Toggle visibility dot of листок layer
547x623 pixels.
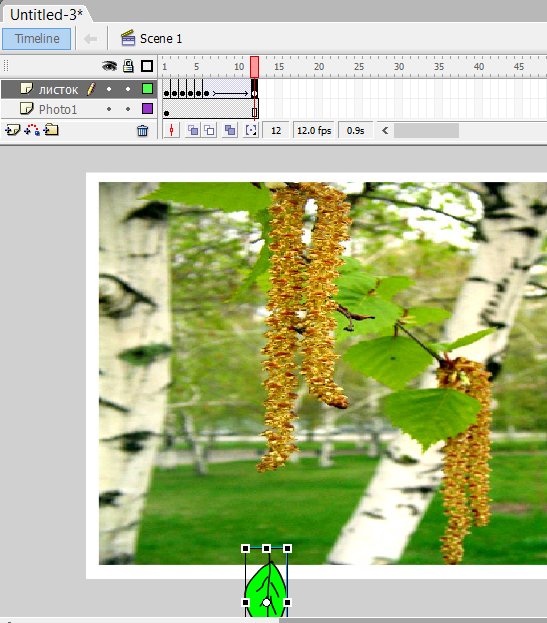tap(109, 89)
